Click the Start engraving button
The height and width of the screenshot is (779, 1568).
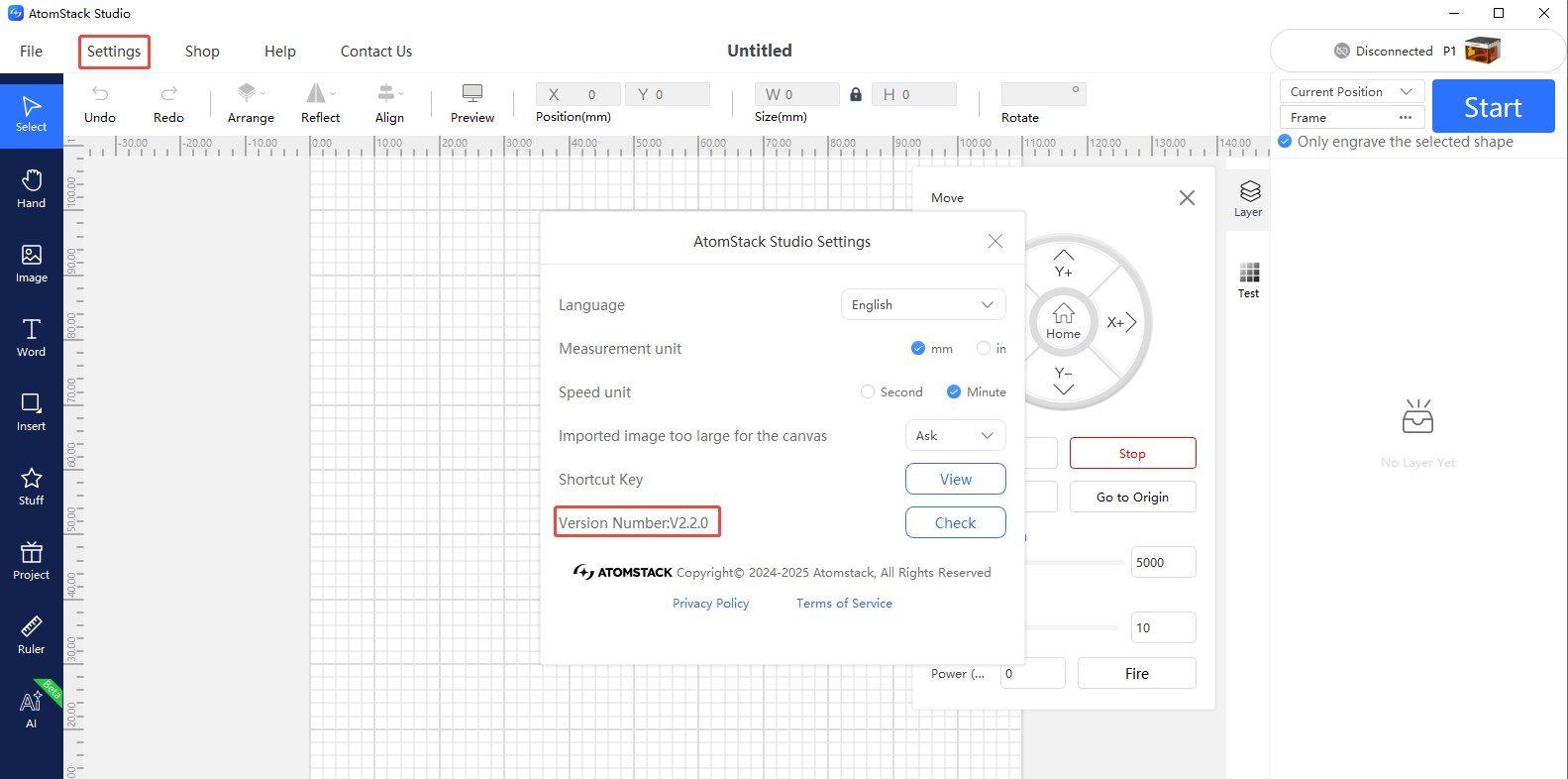pos(1494,106)
